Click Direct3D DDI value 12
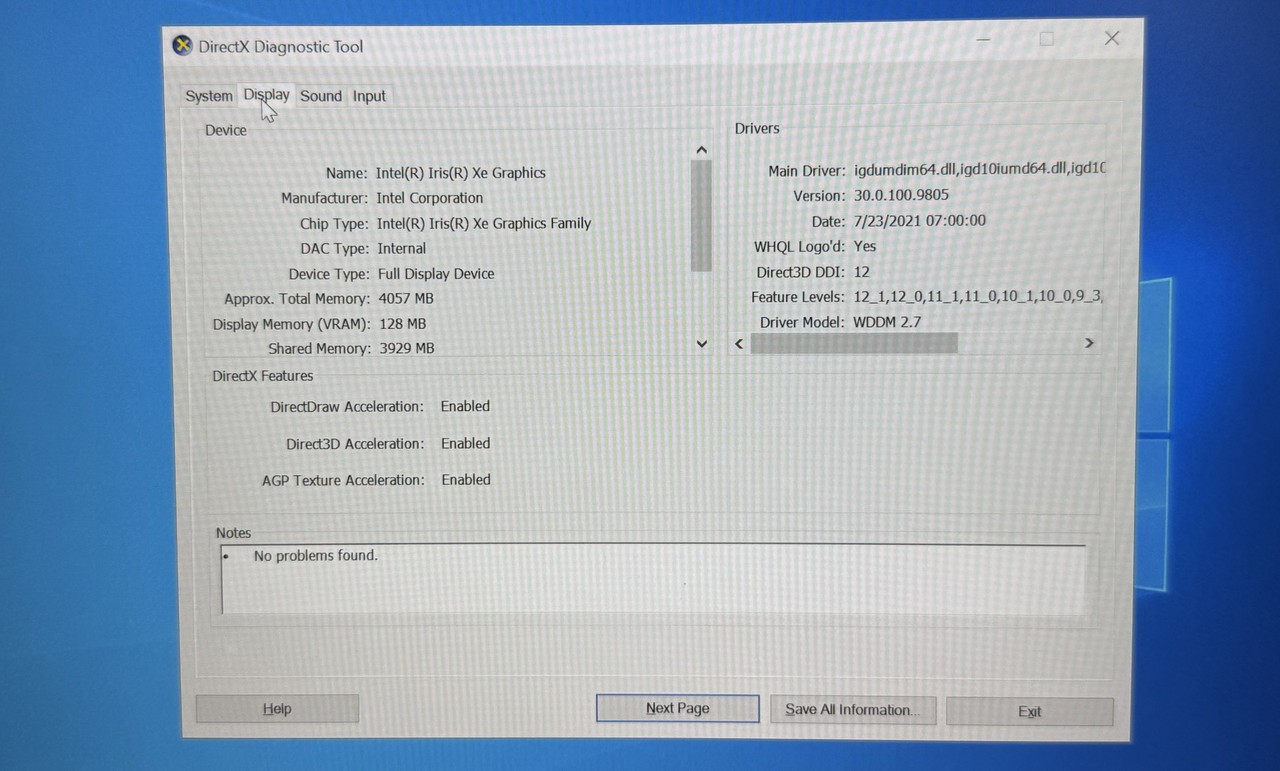 pos(862,272)
